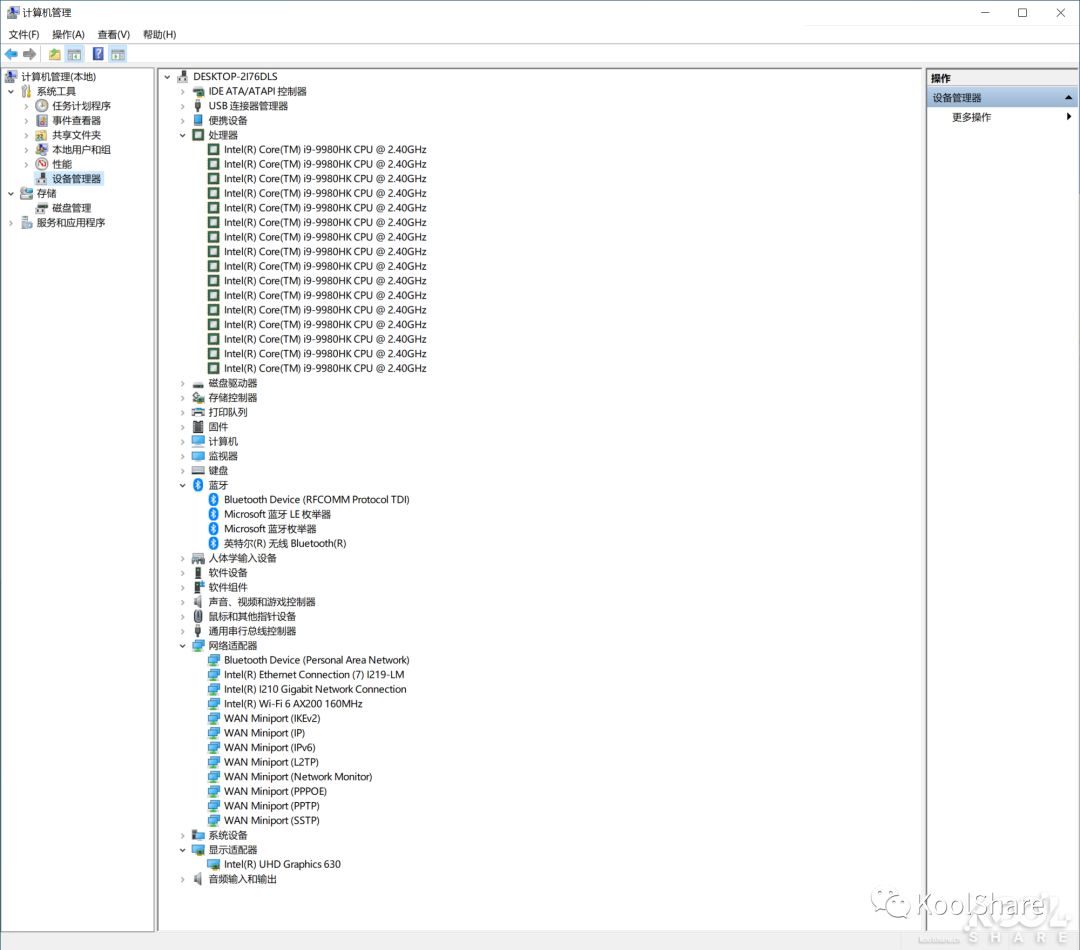Click the Bluetooth RFCOMM Protocol TDI device icon

pyautogui.click(x=214, y=499)
